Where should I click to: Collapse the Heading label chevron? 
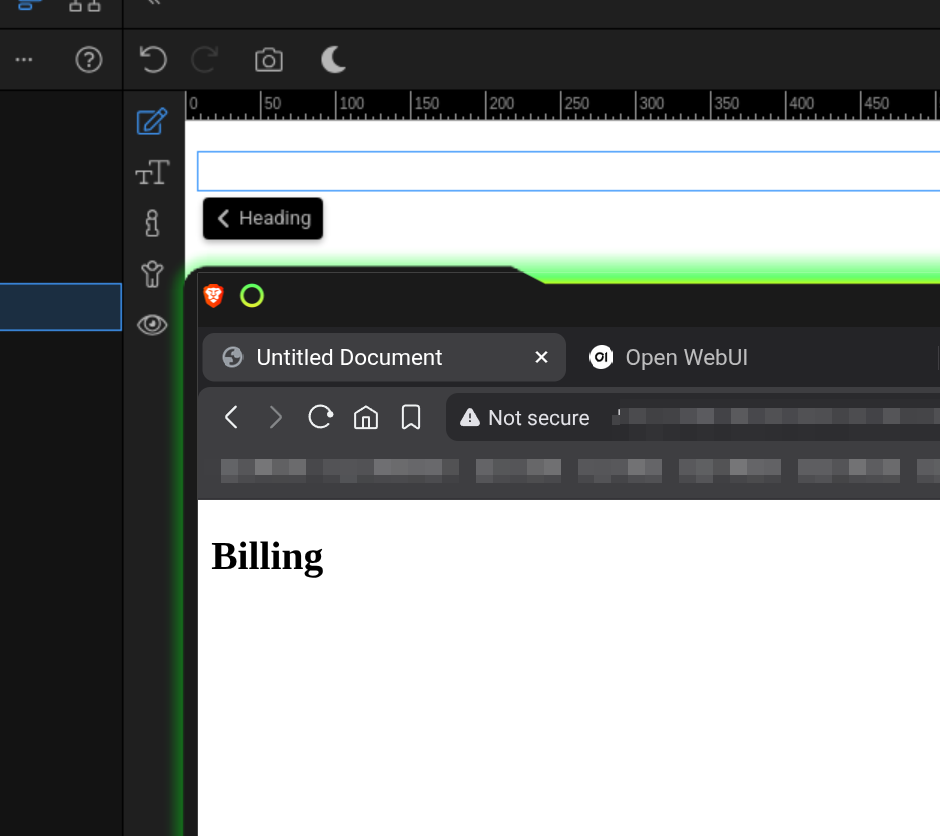224,218
